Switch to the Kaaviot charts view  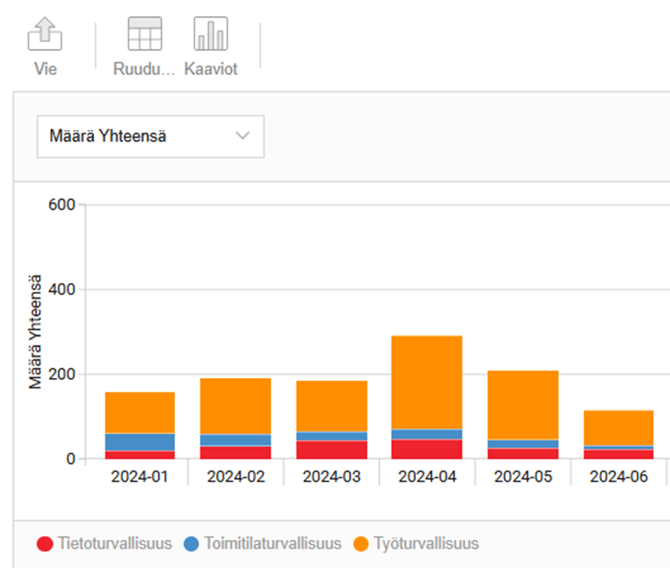(x=210, y=37)
